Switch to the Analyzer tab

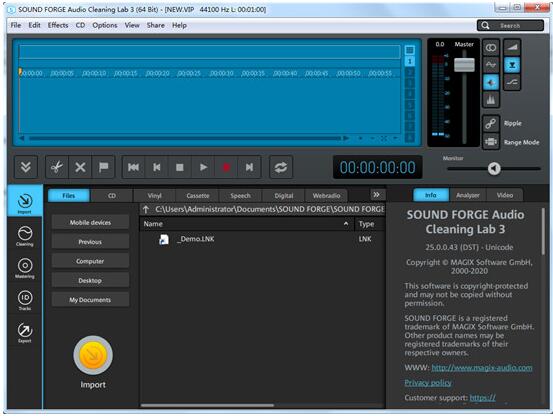[x=468, y=195]
